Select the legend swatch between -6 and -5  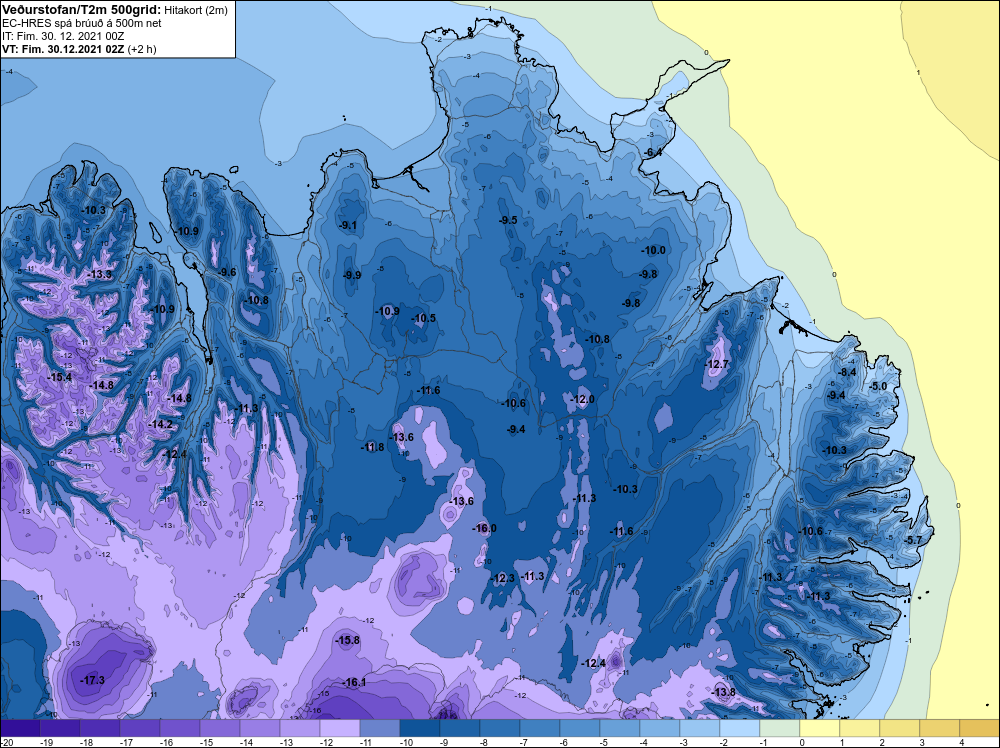580,728
